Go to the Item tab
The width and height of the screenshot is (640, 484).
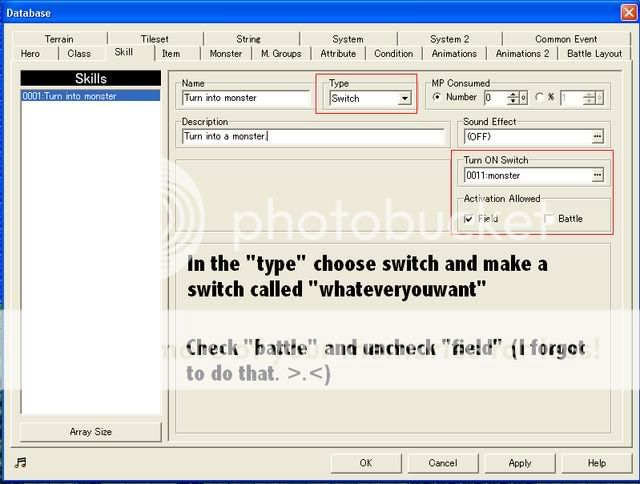[x=171, y=54]
